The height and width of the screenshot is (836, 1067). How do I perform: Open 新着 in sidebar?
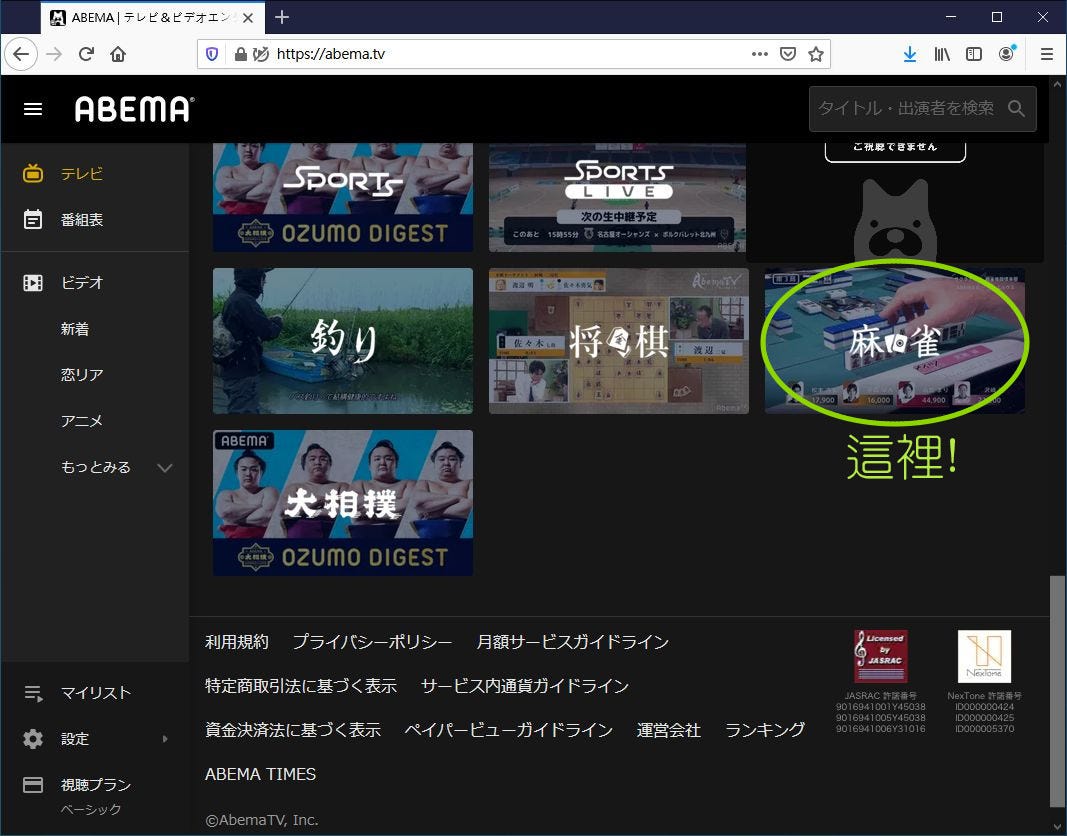pyautogui.click(x=75, y=329)
